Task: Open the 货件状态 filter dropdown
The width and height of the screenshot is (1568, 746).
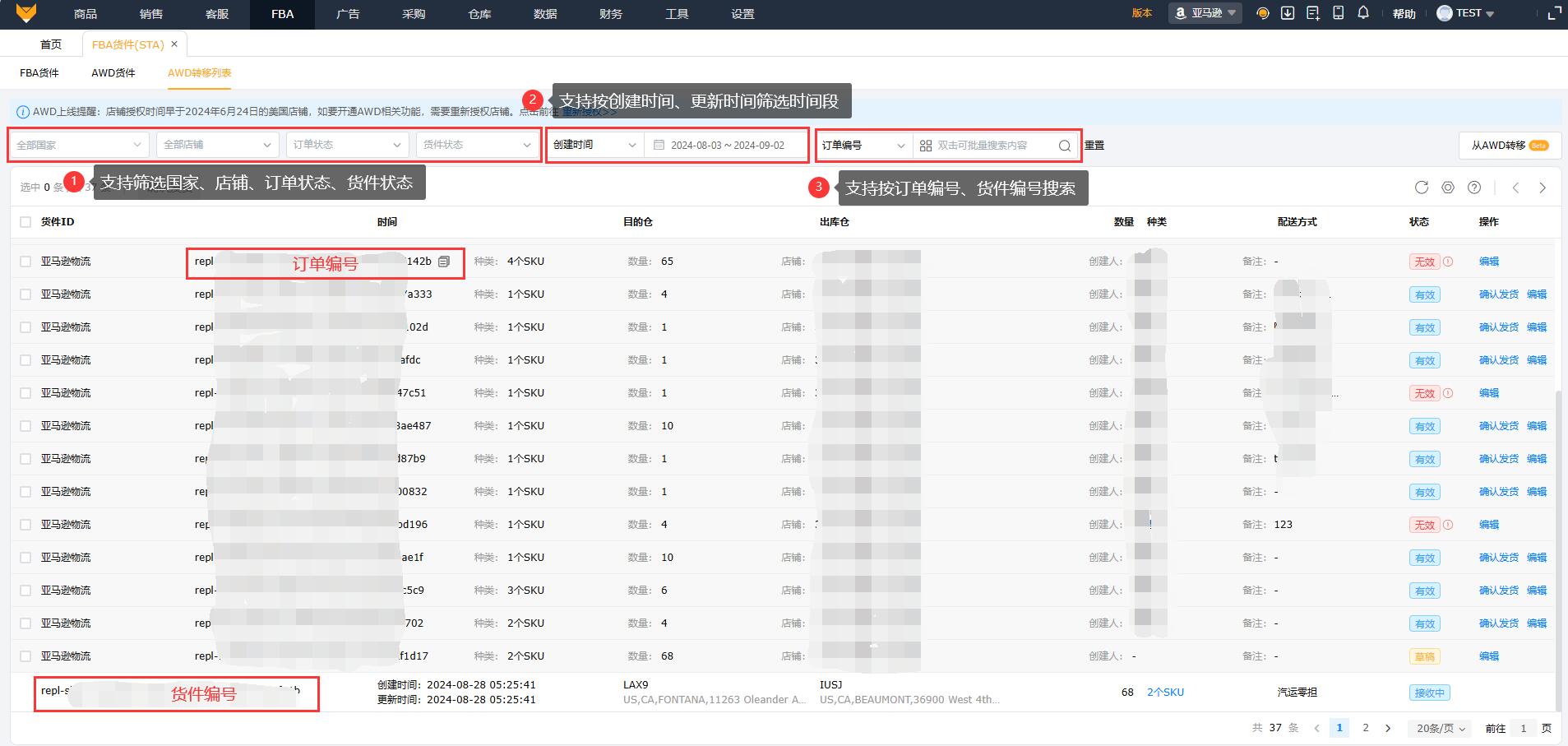Action: pyautogui.click(x=477, y=145)
